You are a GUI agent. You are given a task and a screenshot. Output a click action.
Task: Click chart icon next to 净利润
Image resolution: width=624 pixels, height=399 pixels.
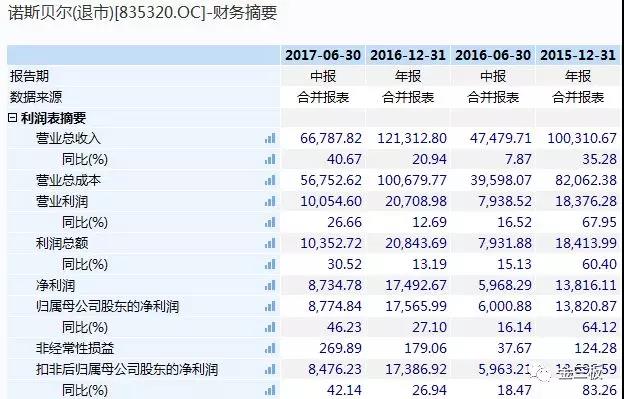pos(270,285)
